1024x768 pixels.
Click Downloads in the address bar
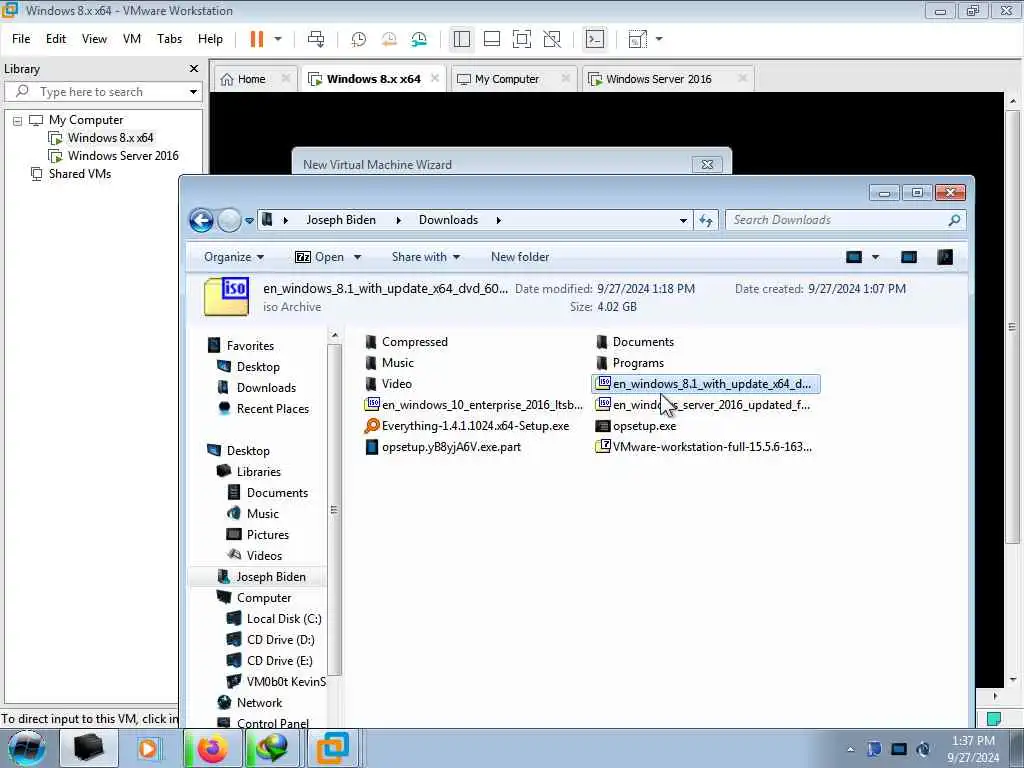[448, 220]
